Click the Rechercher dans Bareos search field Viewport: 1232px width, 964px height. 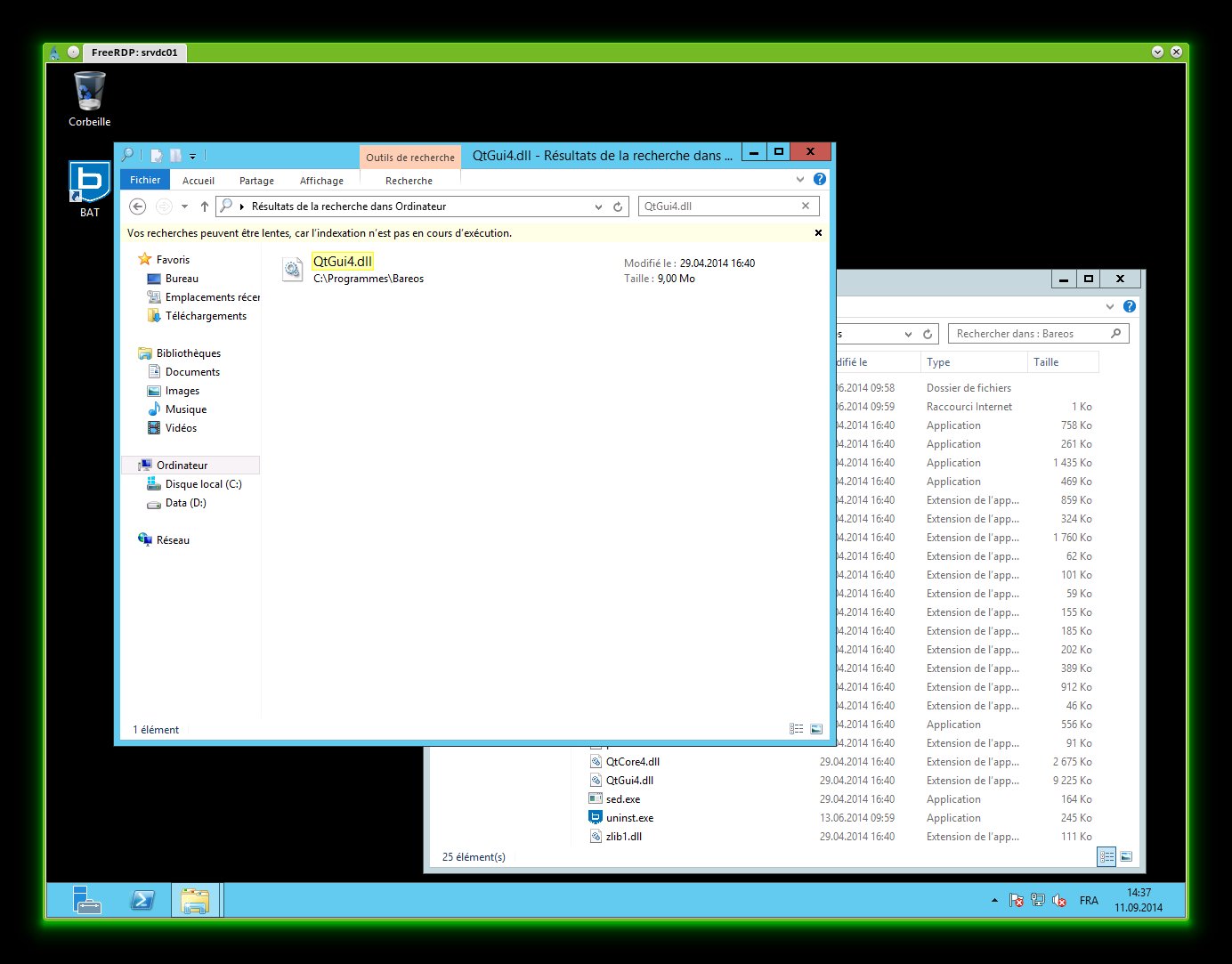pos(1028,334)
